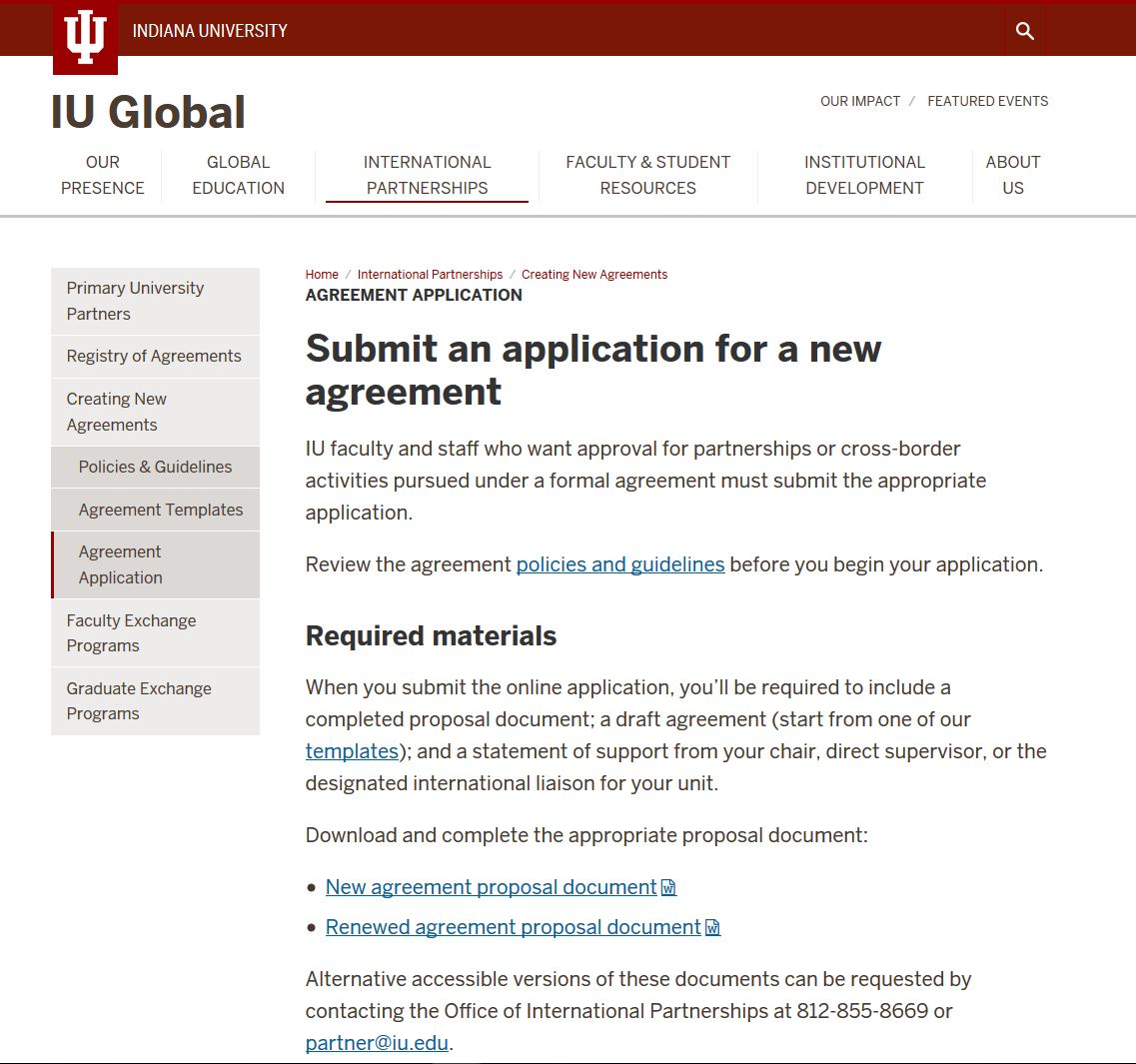Open Faculty & Student Resources menu
Viewport: 1136px width, 1064px height.
pos(647,175)
